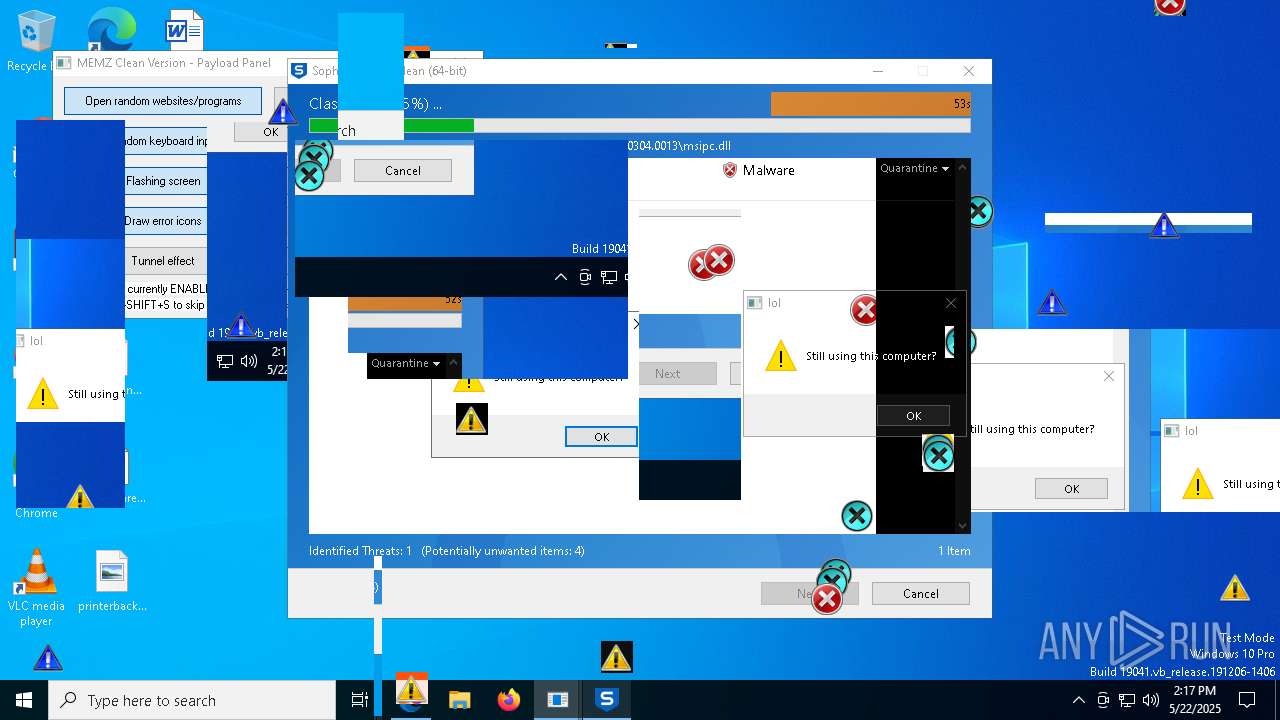Close the lol dialog right of Sophos window
The image size is (1280, 720).
coord(1108,376)
